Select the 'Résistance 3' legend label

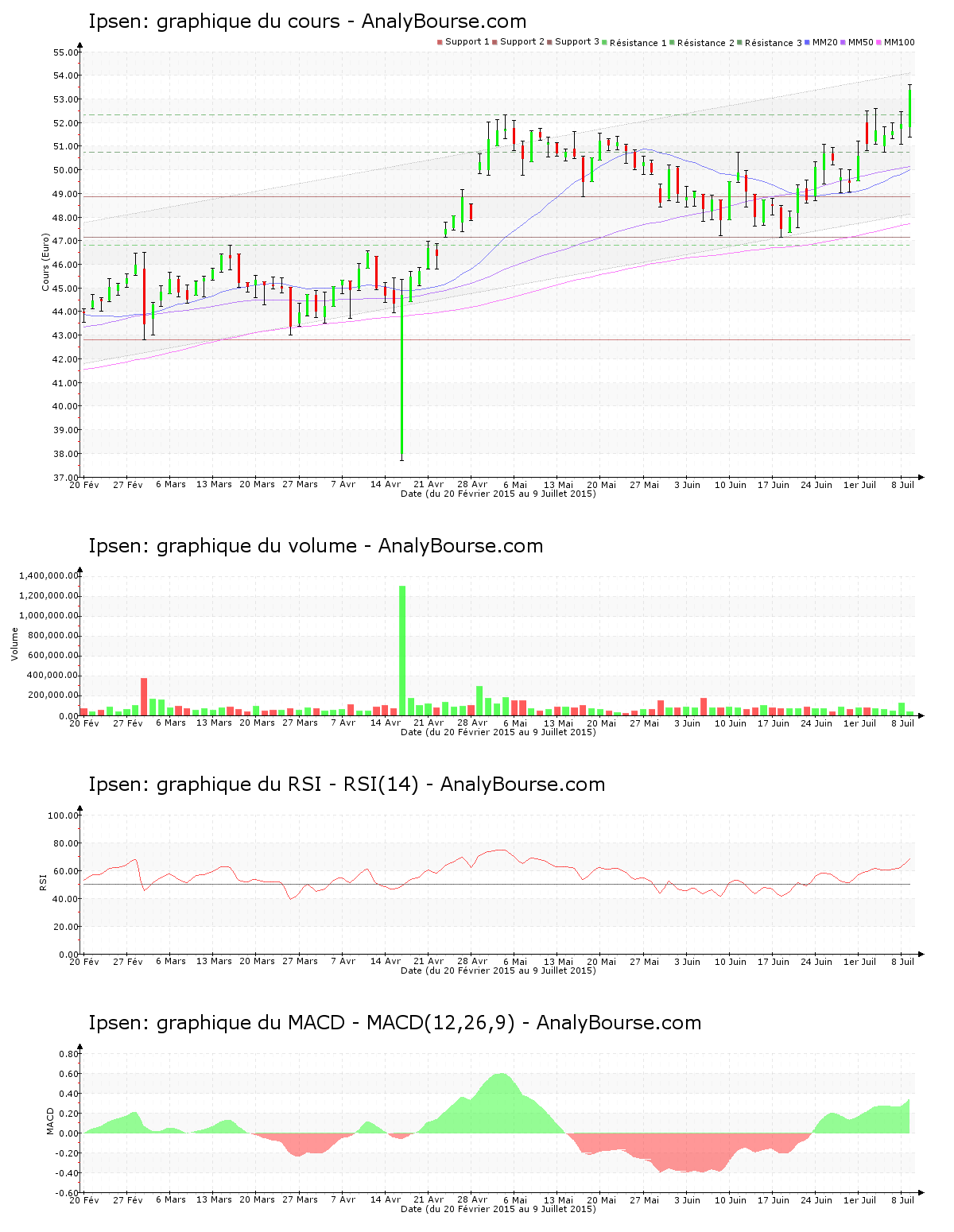pyautogui.click(x=774, y=43)
